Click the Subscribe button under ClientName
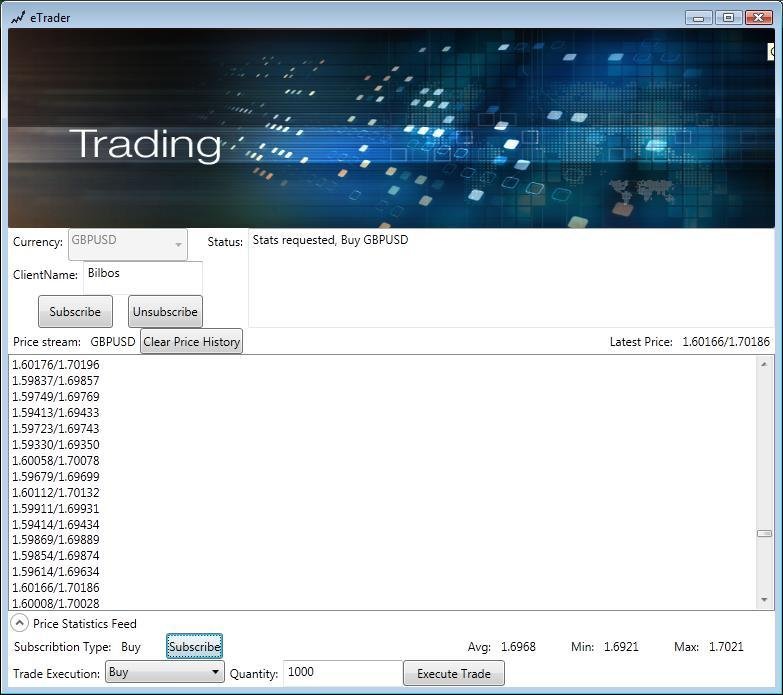783x695 pixels. click(x=75, y=312)
